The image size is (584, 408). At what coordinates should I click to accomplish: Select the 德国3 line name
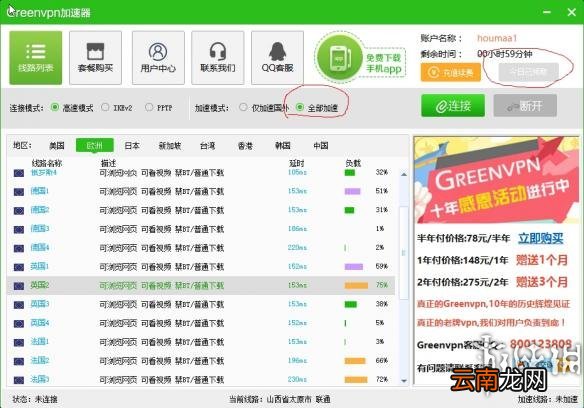[x=39, y=228]
